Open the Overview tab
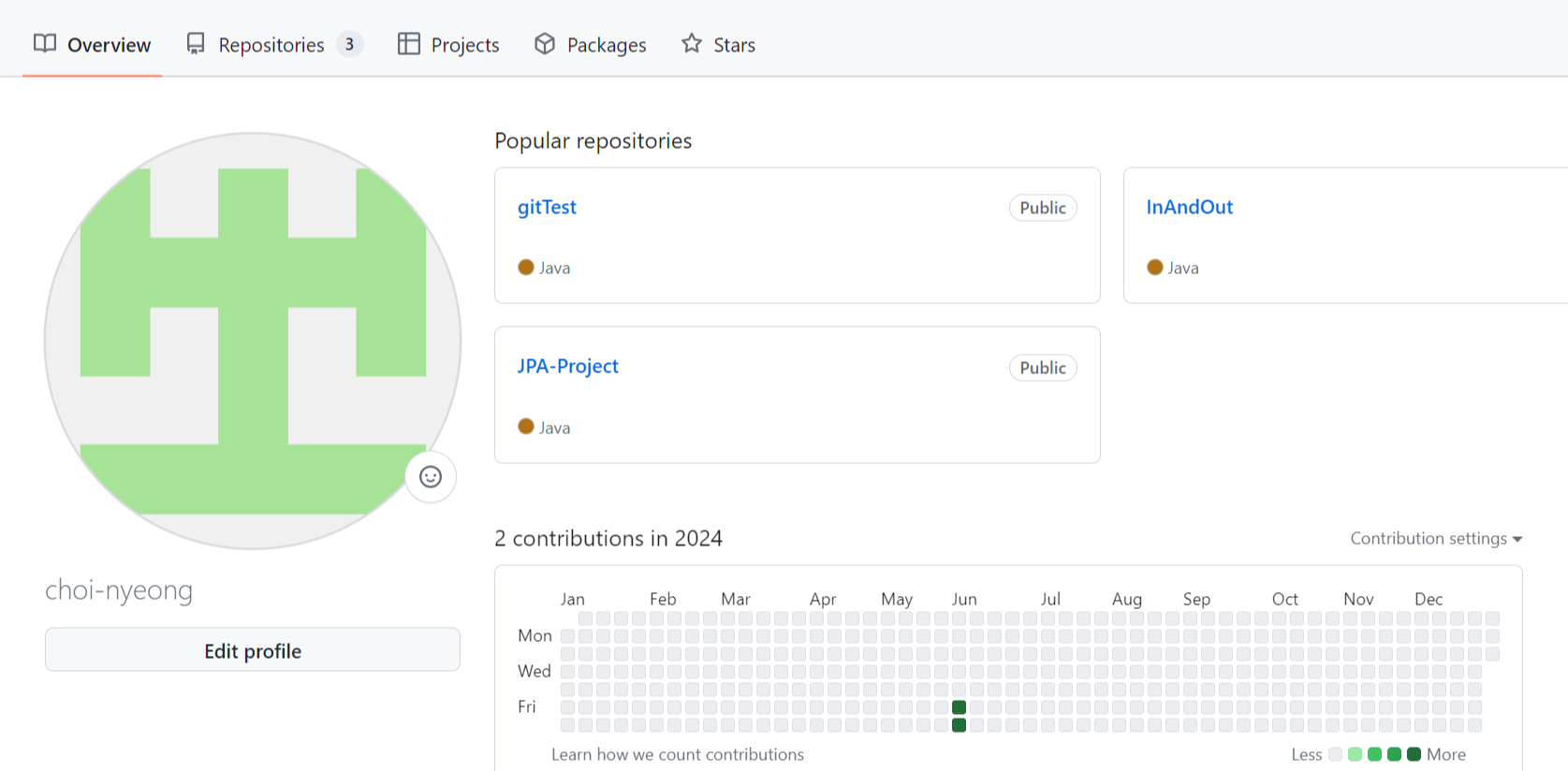This screenshot has width=1568, height=771. pos(92,45)
